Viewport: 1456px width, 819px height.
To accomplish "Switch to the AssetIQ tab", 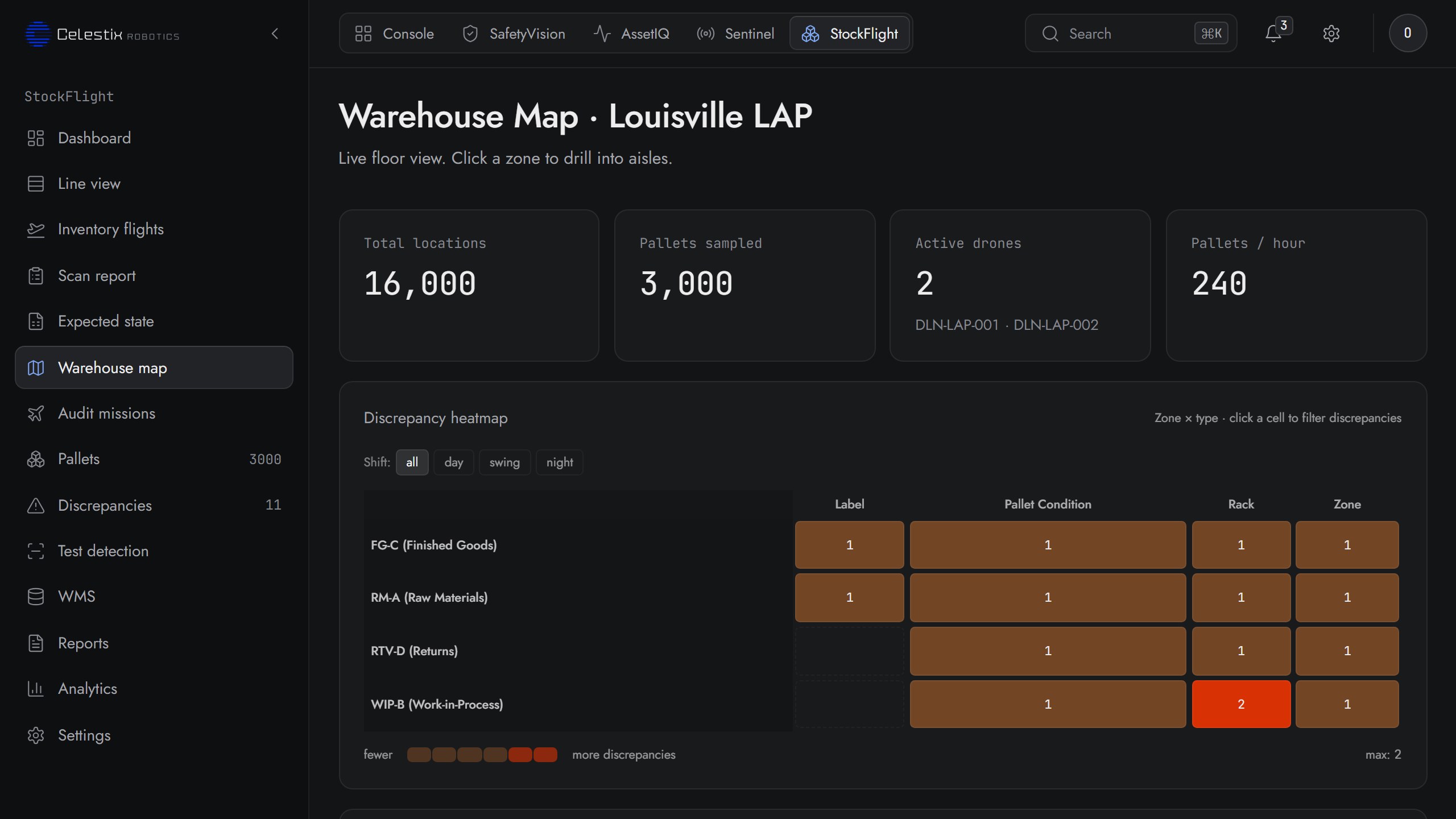I will (631, 34).
